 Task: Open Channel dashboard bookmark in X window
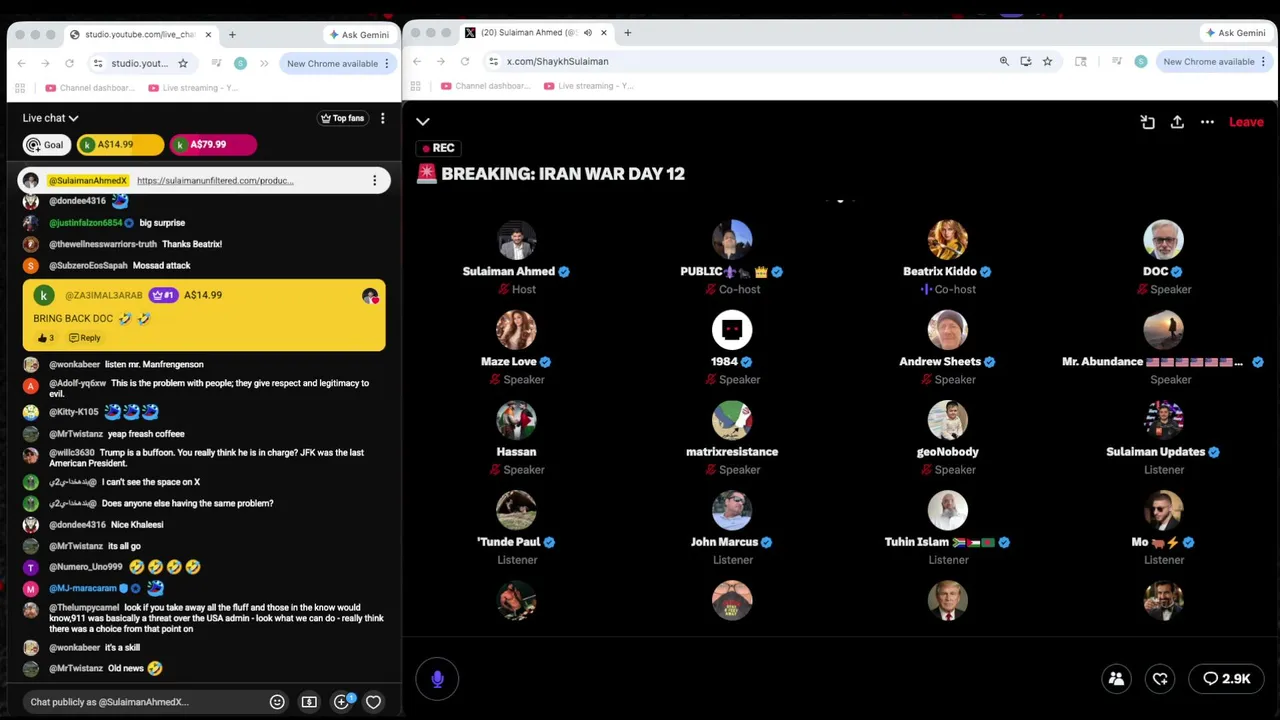pos(484,86)
